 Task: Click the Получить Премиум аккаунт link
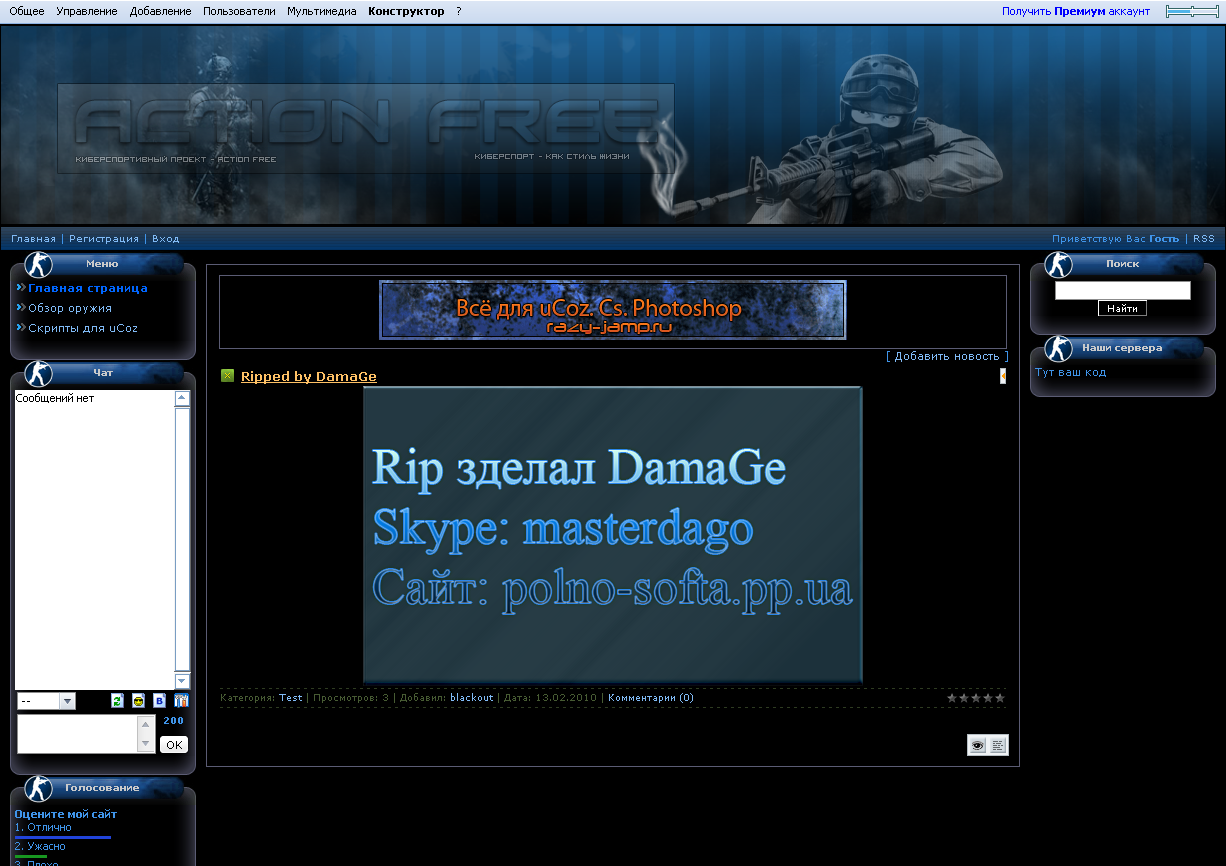click(1076, 11)
